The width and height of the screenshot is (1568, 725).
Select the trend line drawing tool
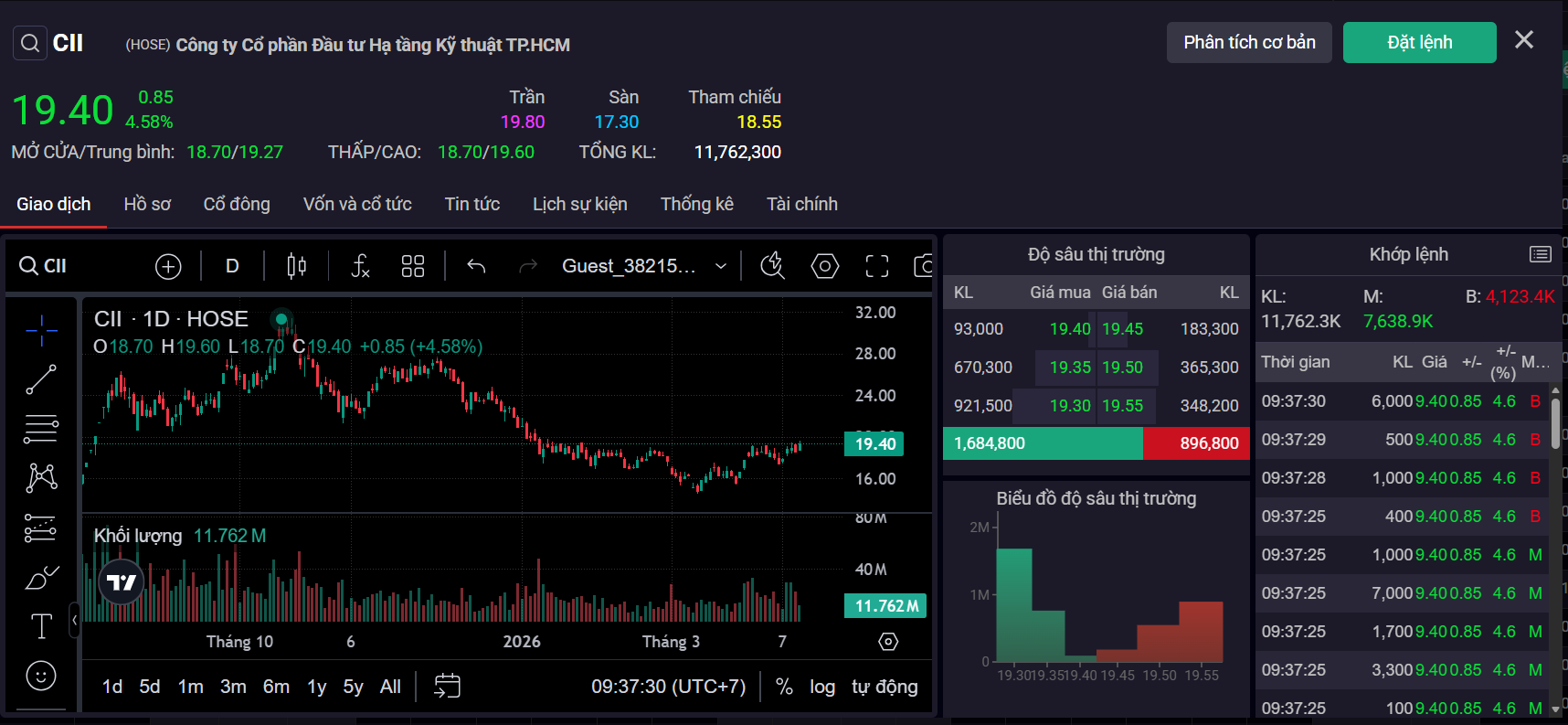click(x=41, y=379)
